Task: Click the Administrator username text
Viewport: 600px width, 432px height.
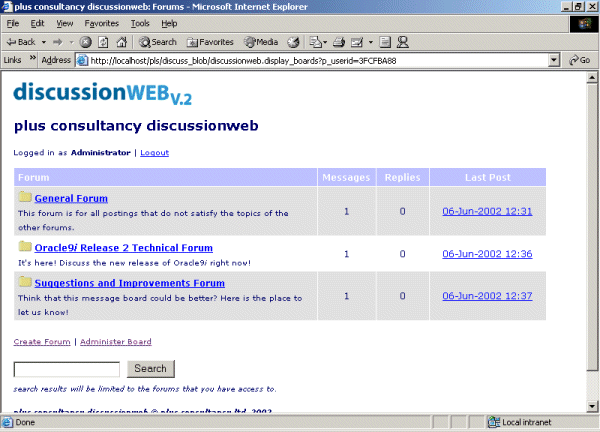Action: (101, 153)
